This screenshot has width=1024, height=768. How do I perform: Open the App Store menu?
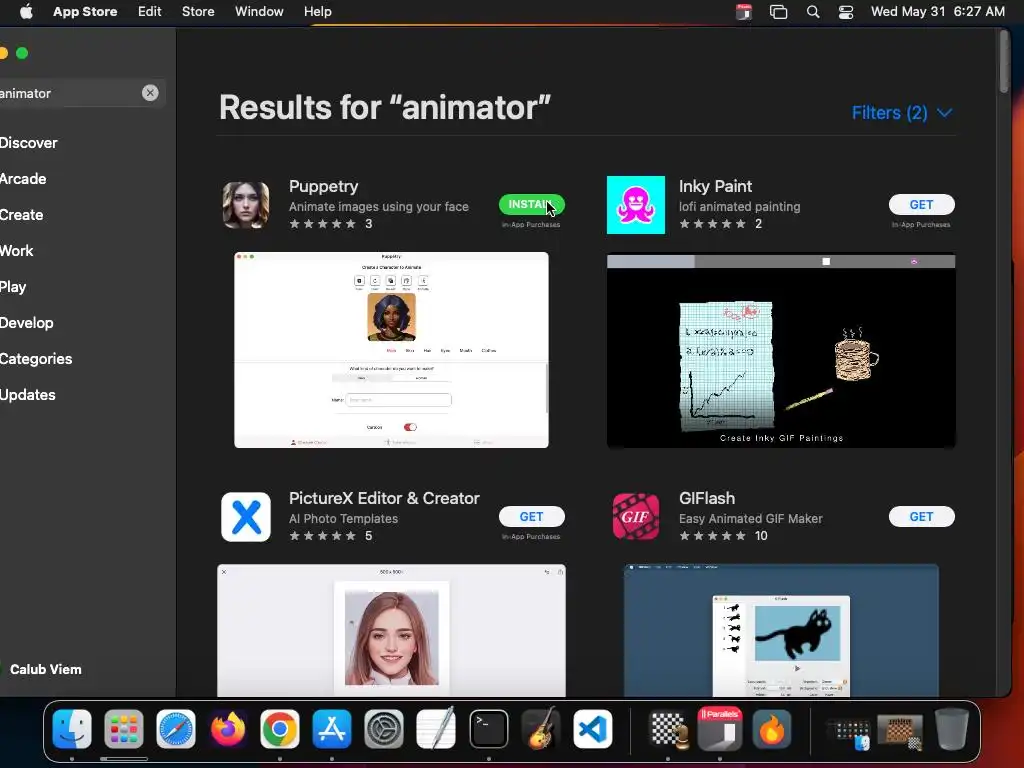[x=85, y=11]
